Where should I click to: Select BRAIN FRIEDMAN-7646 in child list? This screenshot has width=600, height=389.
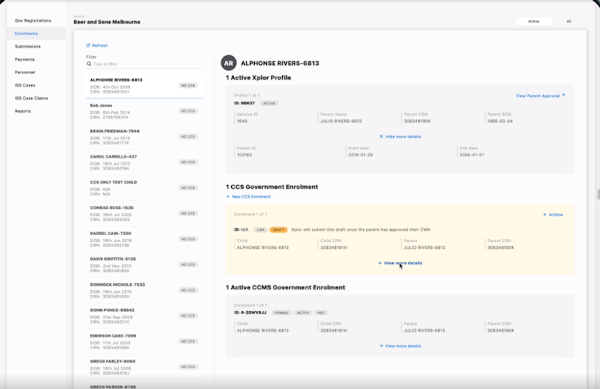(144, 137)
